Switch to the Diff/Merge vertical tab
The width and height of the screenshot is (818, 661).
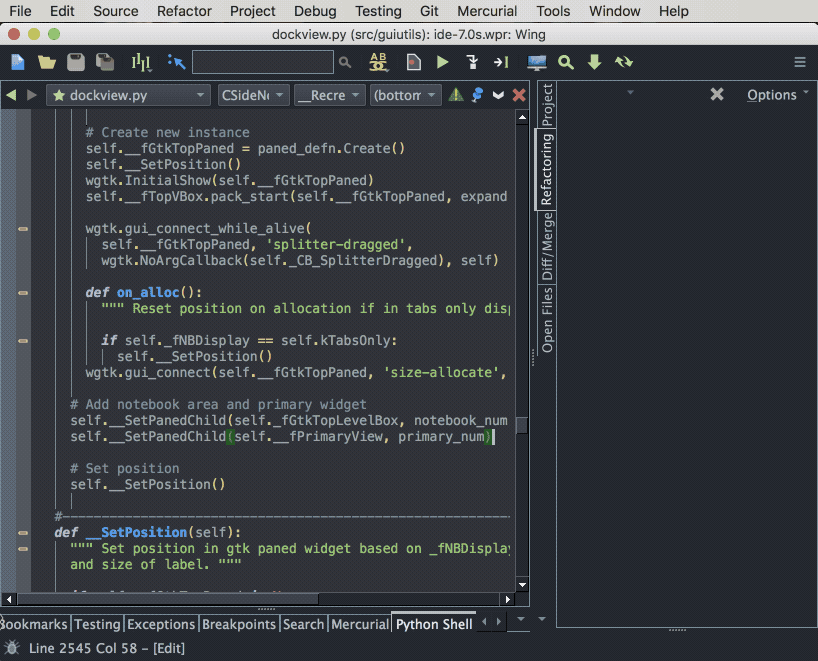(546, 247)
